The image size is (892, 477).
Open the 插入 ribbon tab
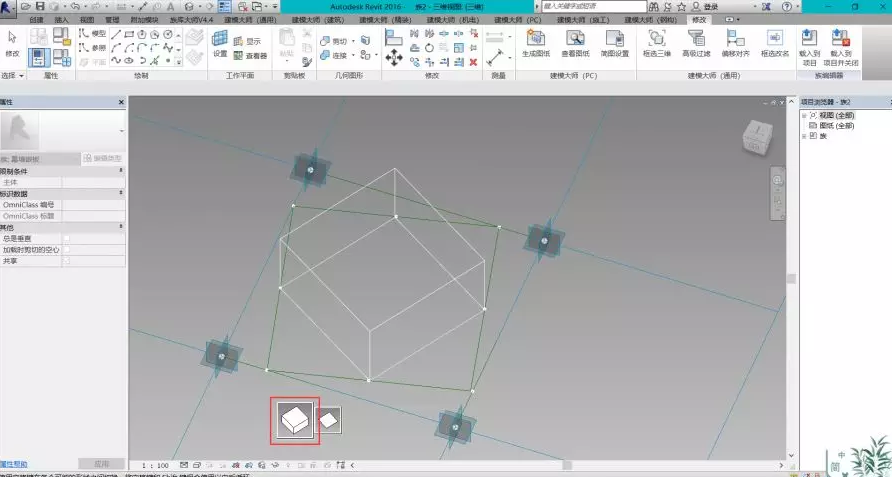click(61, 20)
